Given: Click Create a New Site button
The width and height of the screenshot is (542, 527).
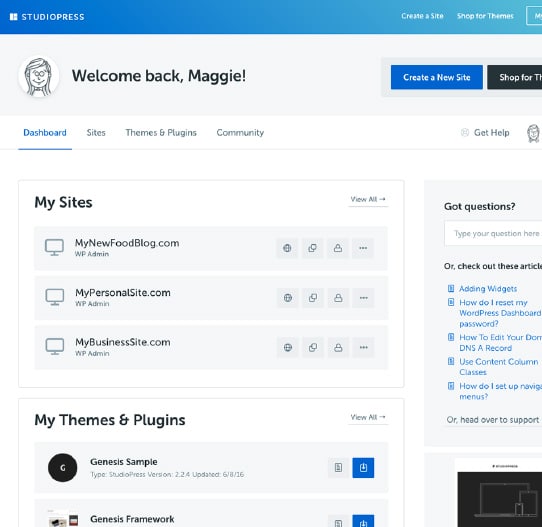Looking at the screenshot, I should click(x=437, y=77).
